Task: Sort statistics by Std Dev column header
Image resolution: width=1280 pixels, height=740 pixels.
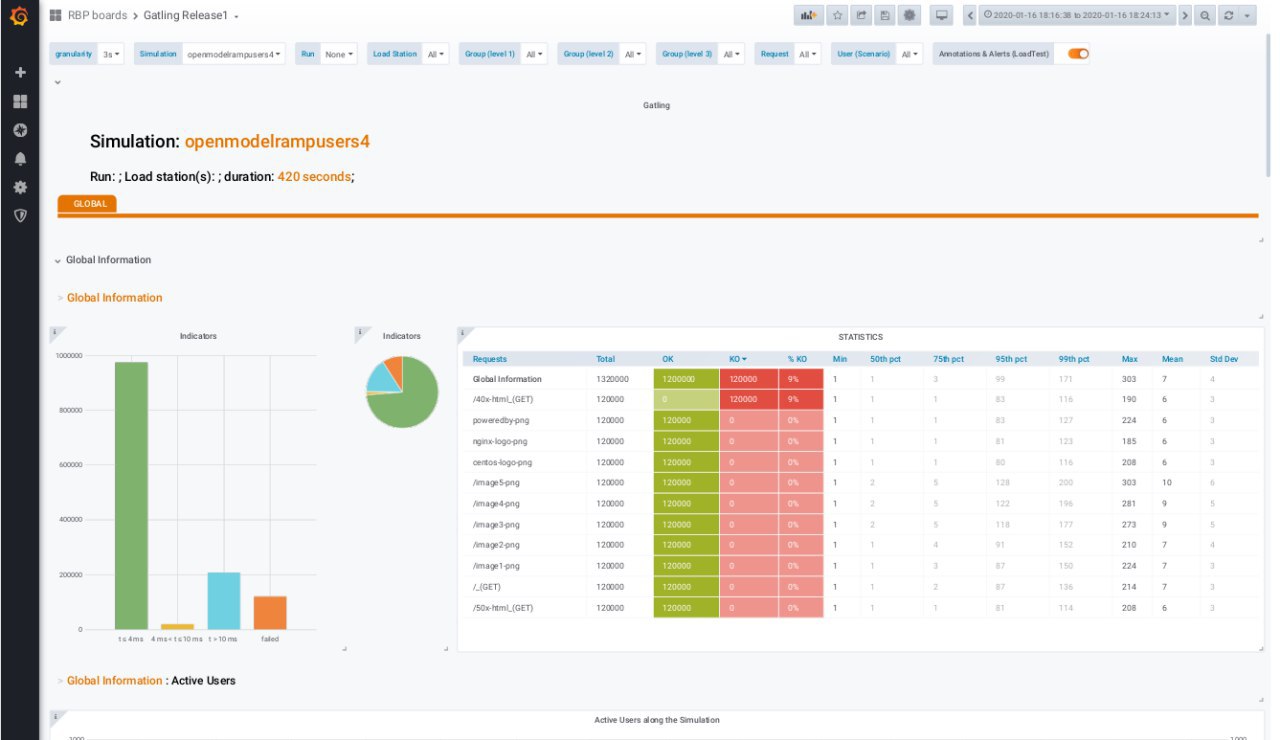Action: coord(1223,358)
